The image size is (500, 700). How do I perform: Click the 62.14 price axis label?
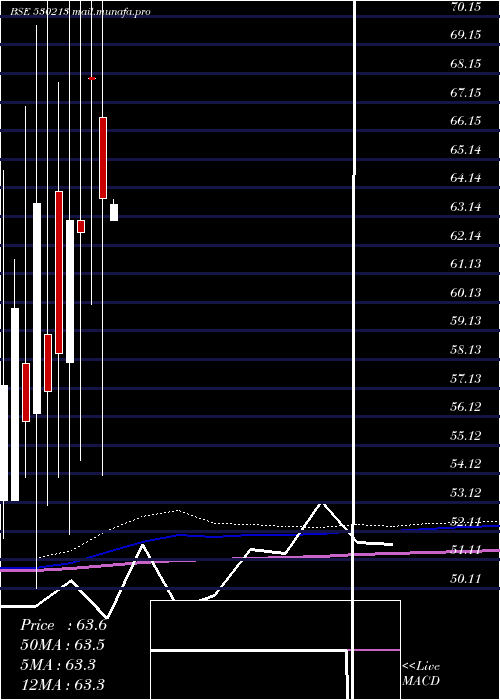click(x=466, y=235)
